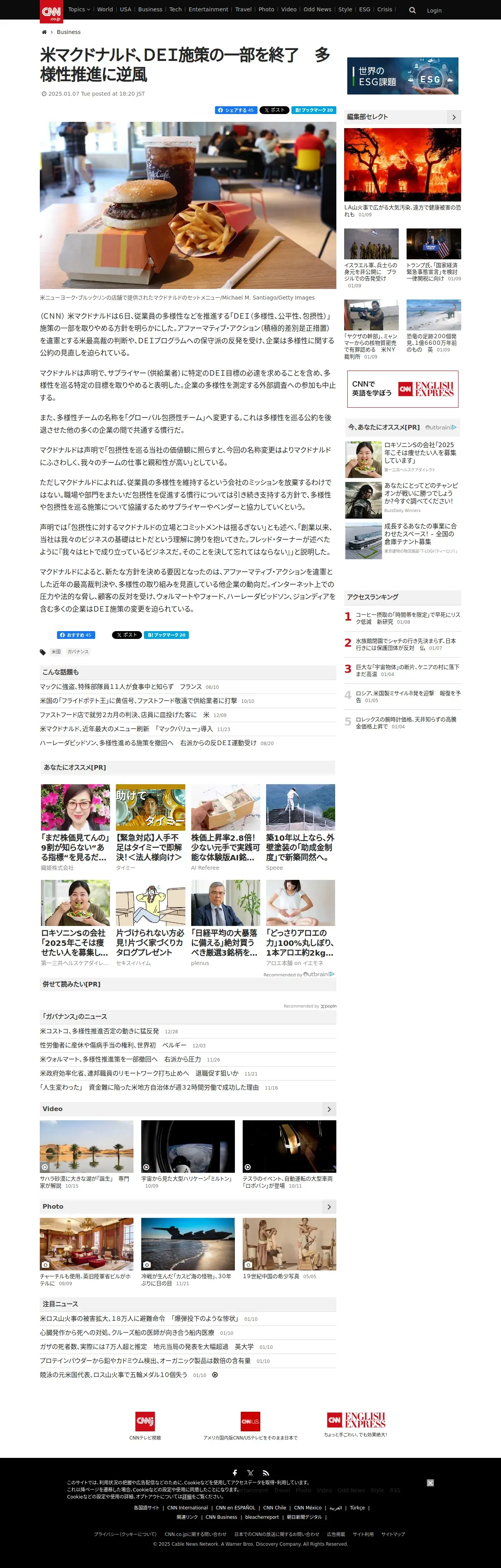The height and width of the screenshot is (1568, 501).
Task: Click the bottom X ポスト button
Action: (127, 635)
